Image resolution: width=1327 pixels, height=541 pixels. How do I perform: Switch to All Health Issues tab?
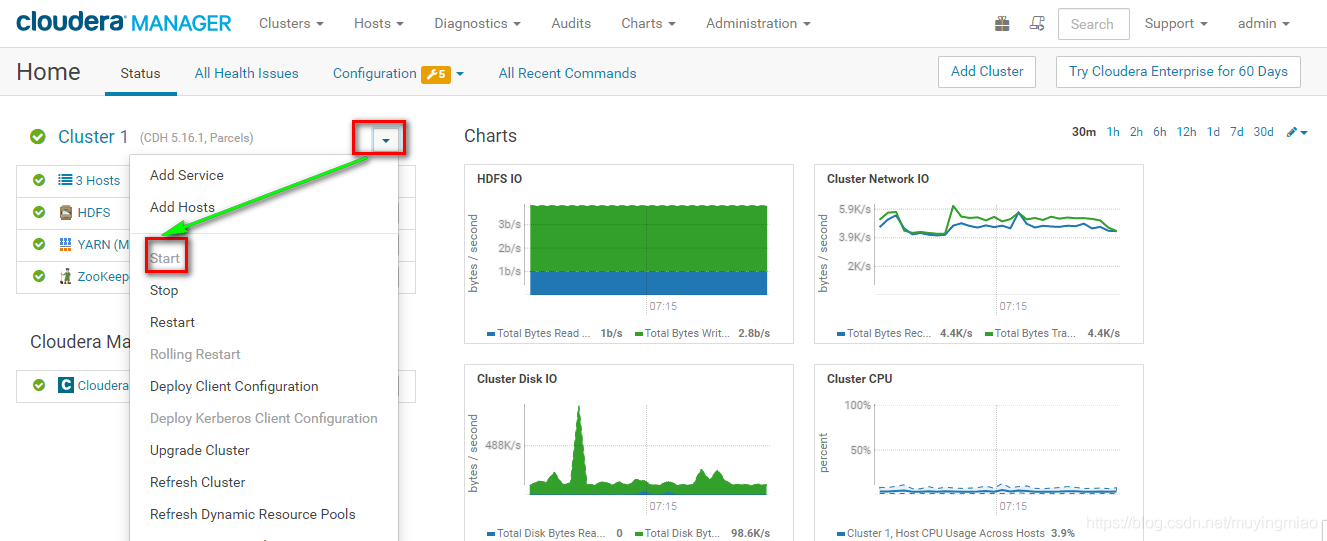pos(246,73)
